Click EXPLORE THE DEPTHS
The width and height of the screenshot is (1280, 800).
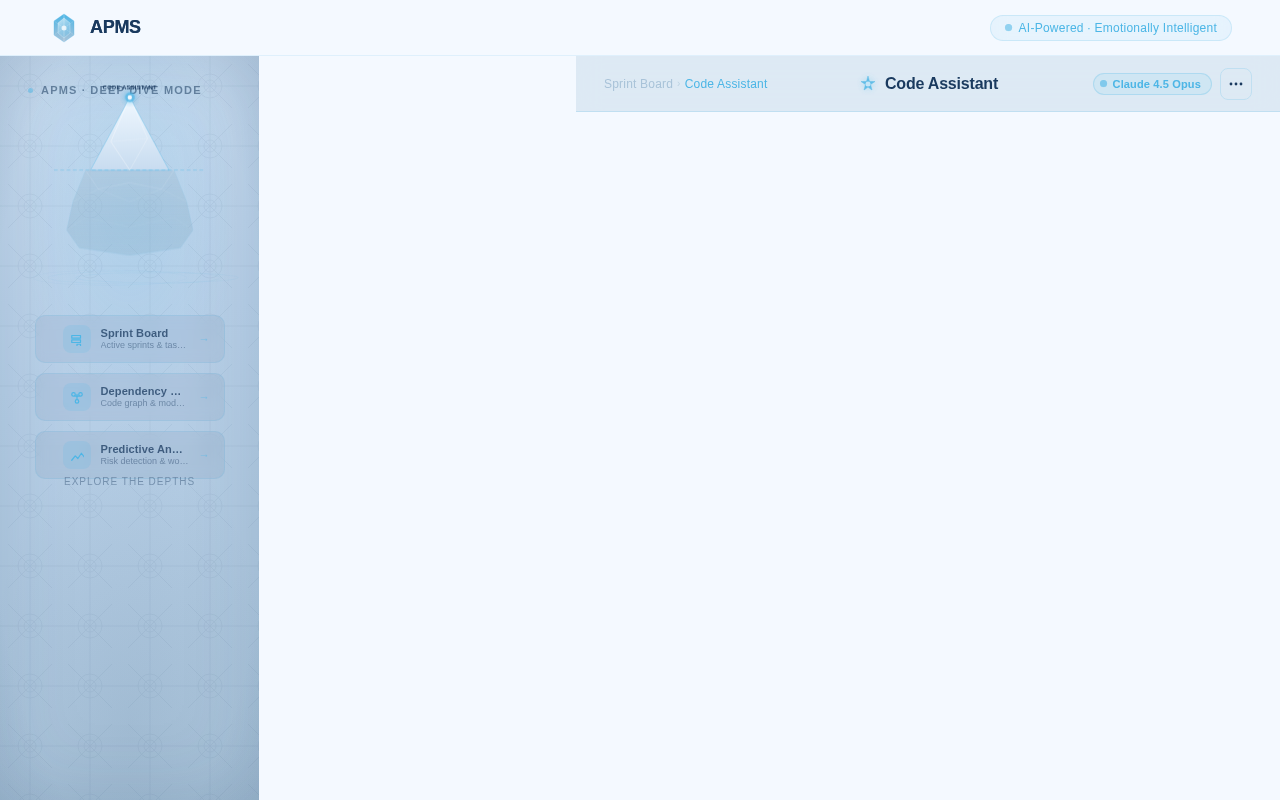pyautogui.click(x=129, y=481)
